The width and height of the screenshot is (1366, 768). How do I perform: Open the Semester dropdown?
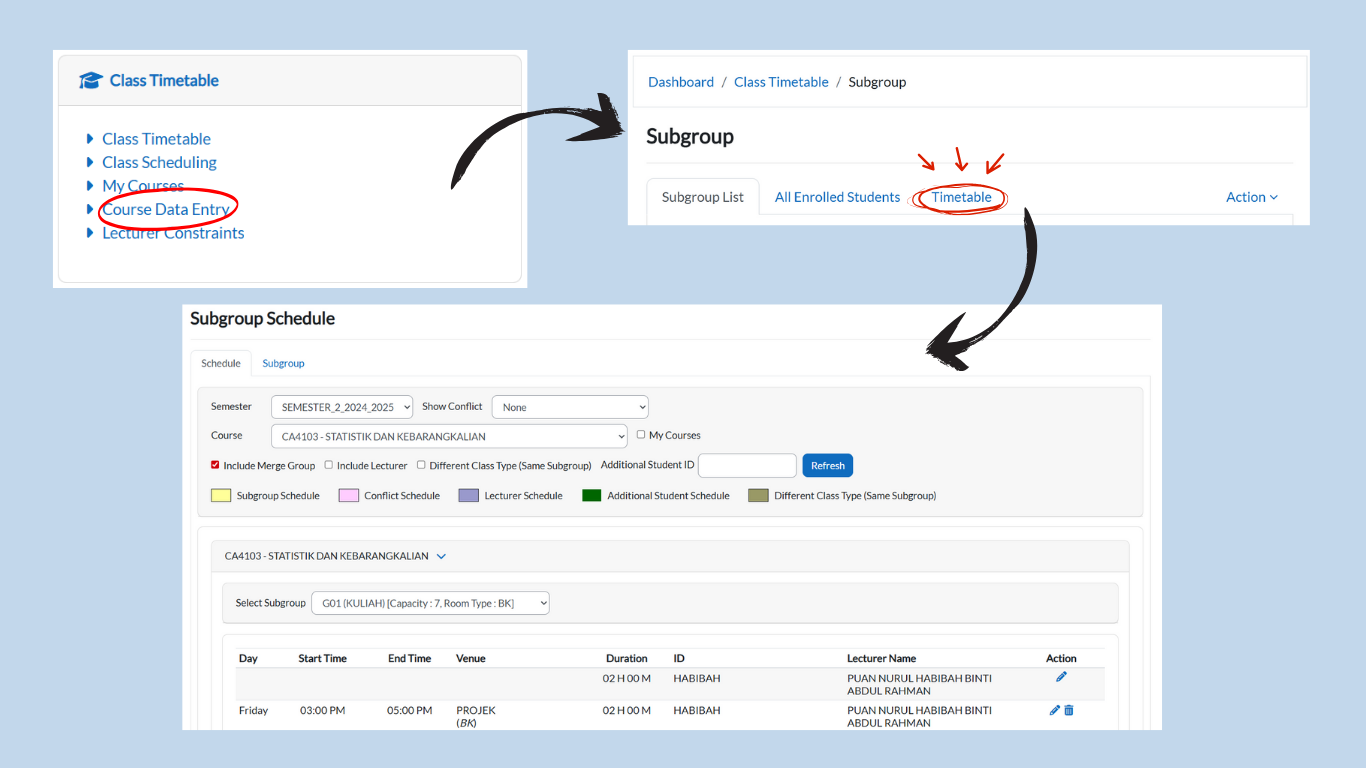(343, 407)
